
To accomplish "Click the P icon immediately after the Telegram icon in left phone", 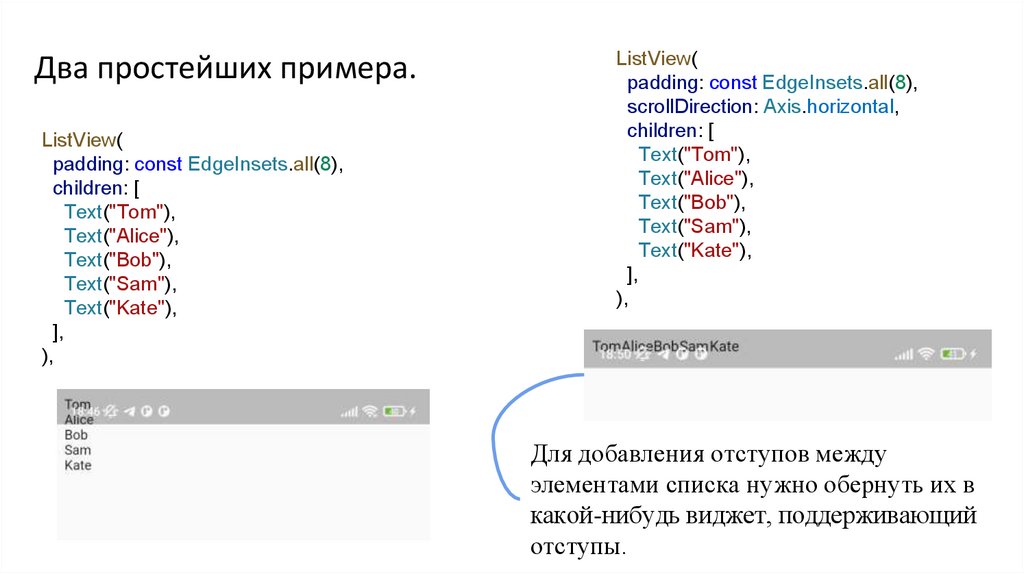I will [147, 411].
